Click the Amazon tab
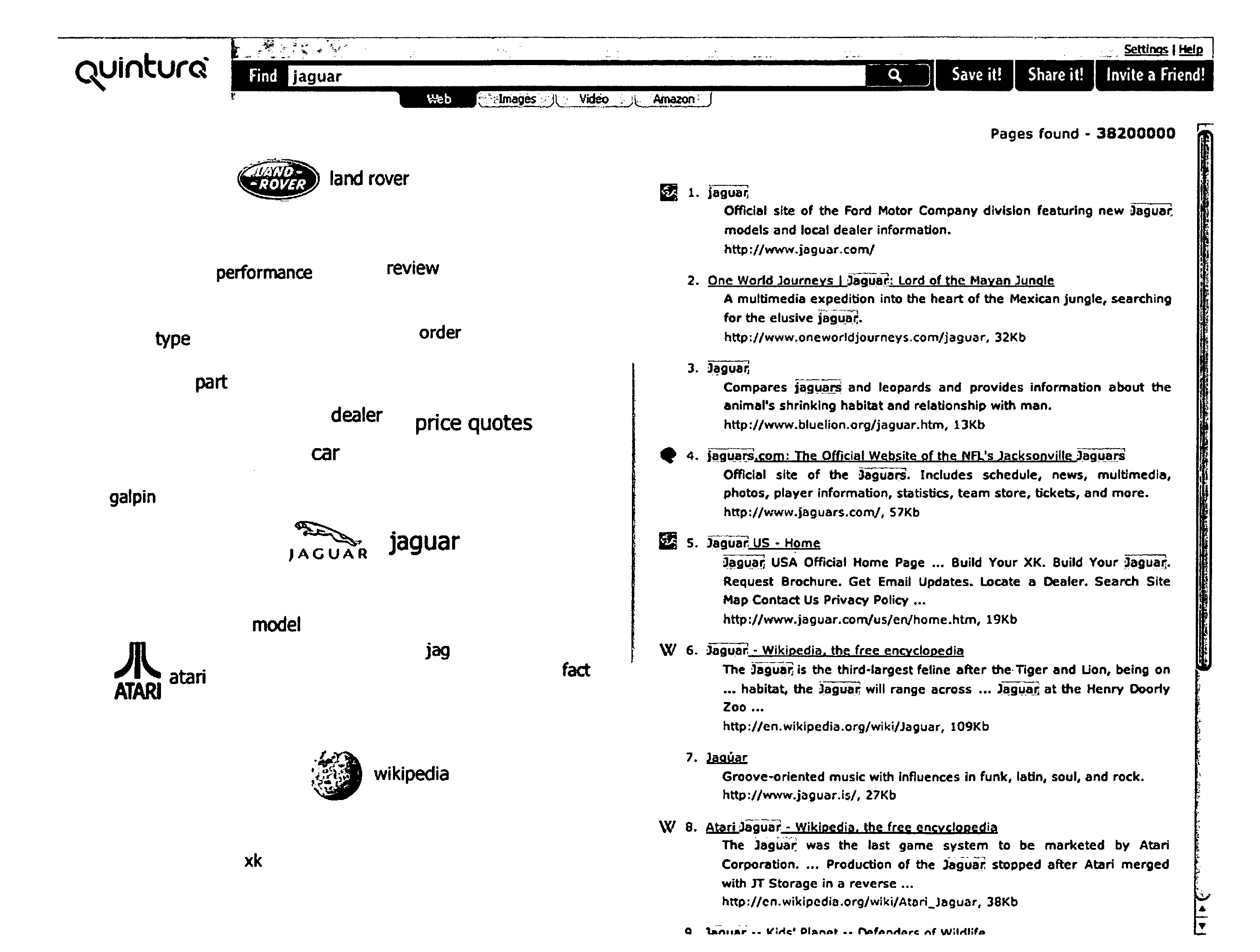The image size is (1260, 952). (669, 98)
